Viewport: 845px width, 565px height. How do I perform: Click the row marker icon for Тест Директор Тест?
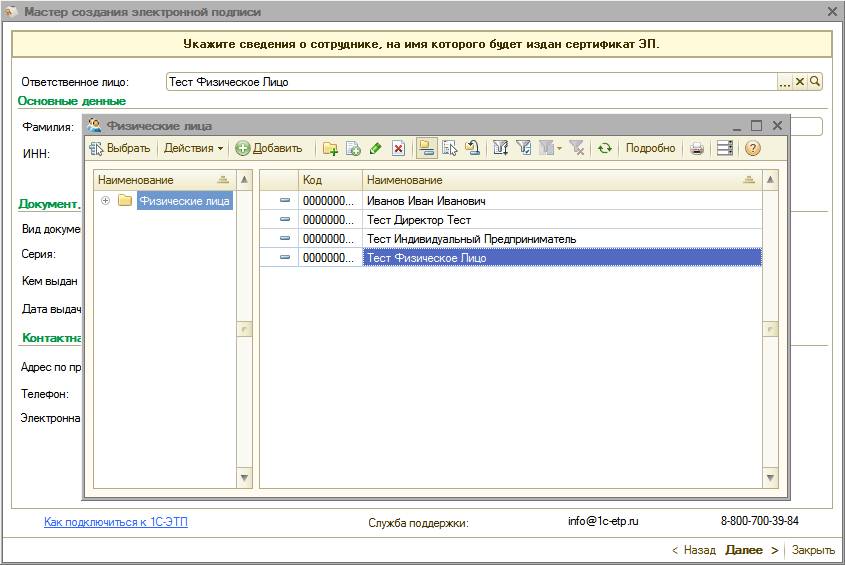click(x=285, y=219)
